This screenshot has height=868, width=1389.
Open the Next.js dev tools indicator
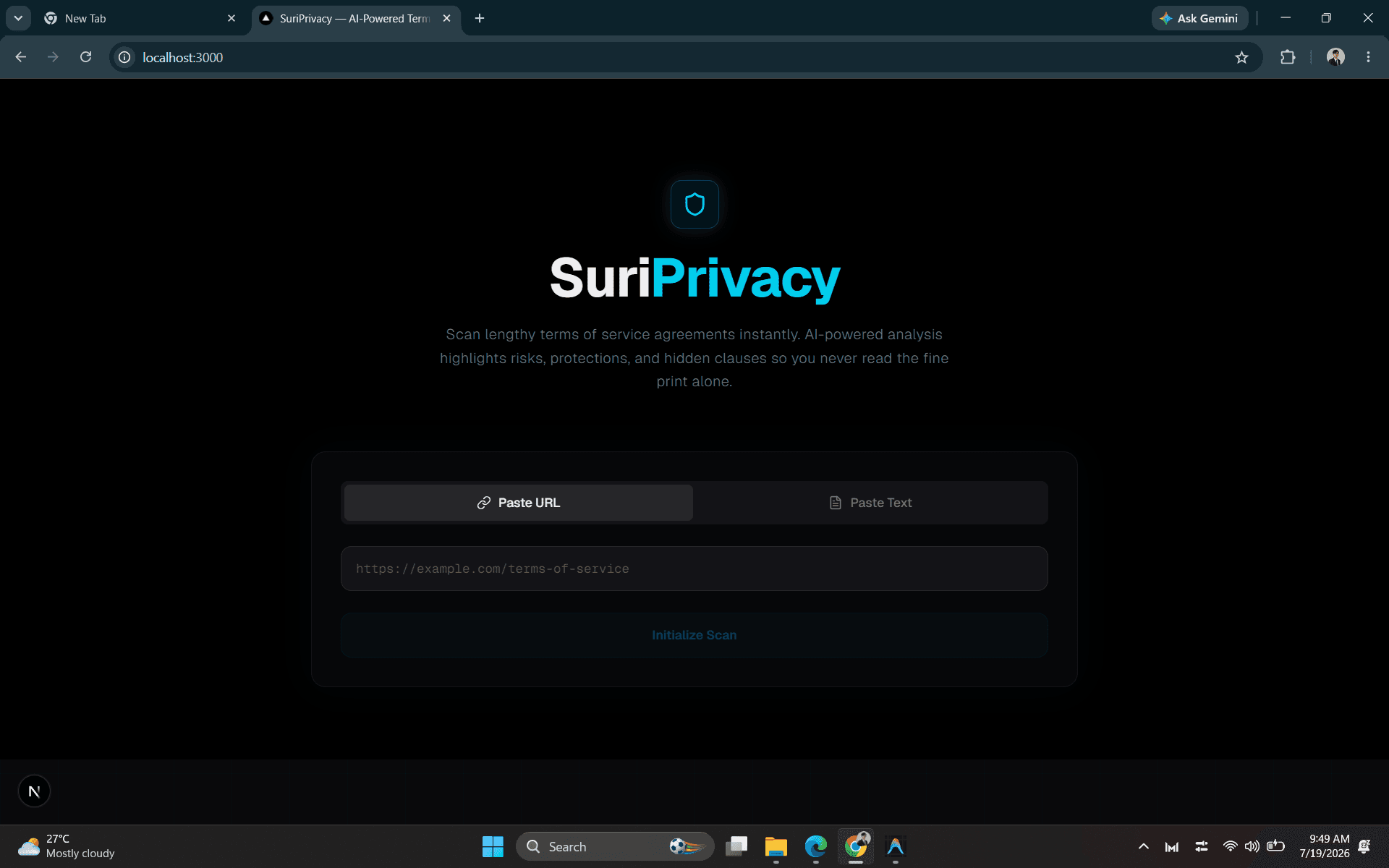click(34, 791)
